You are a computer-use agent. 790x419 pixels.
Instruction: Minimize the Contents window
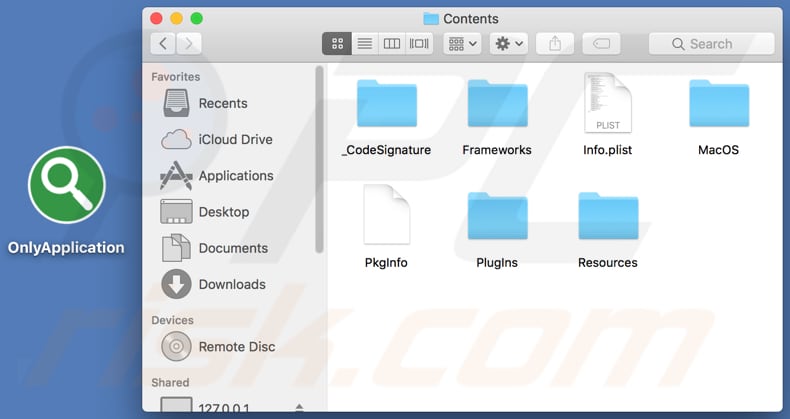[x=177, y=19]
